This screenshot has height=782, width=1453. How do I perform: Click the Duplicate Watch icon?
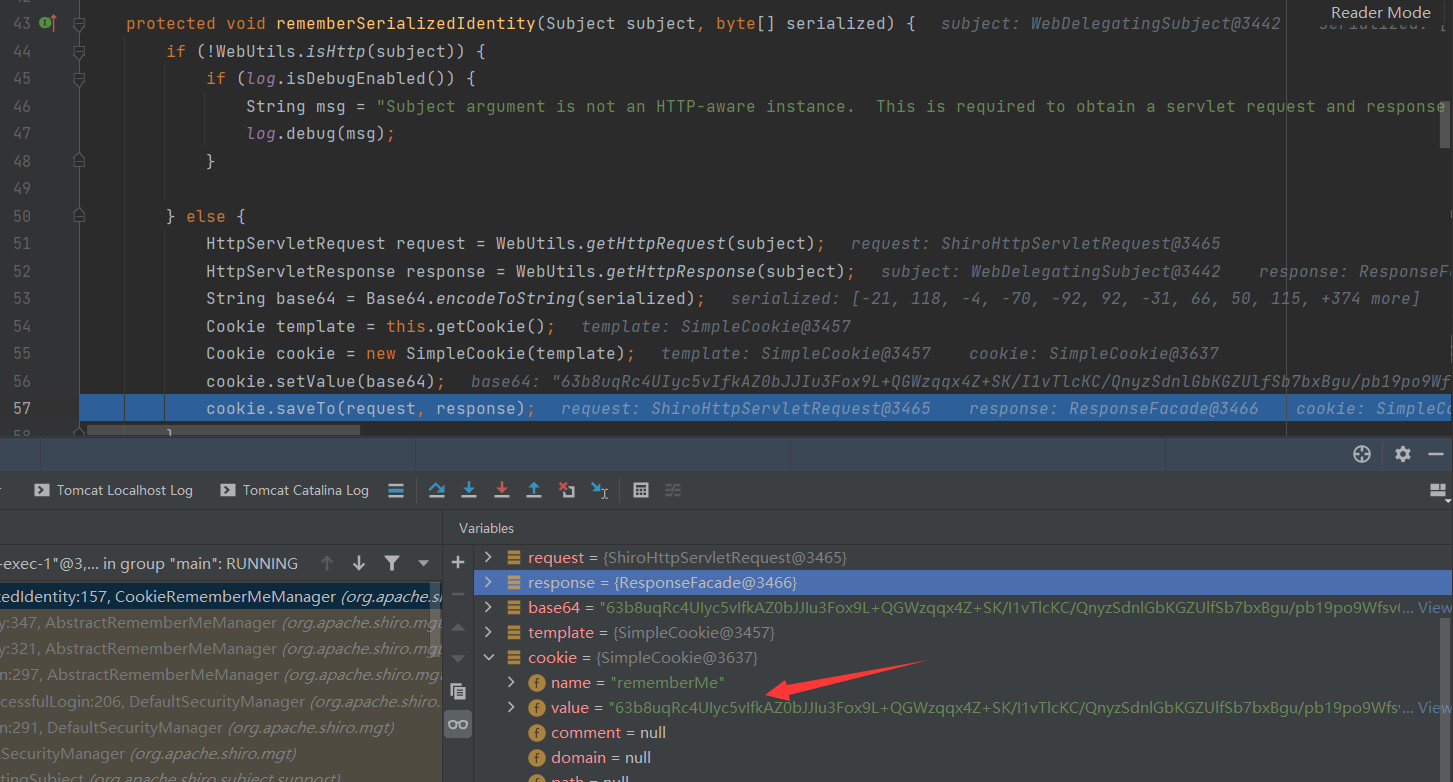(458, 691)
